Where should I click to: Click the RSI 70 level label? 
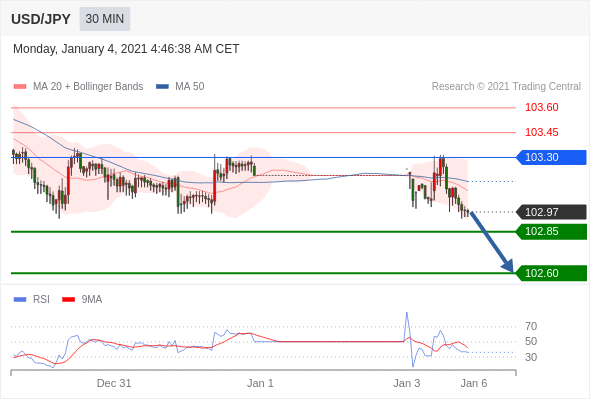(531, 326)
